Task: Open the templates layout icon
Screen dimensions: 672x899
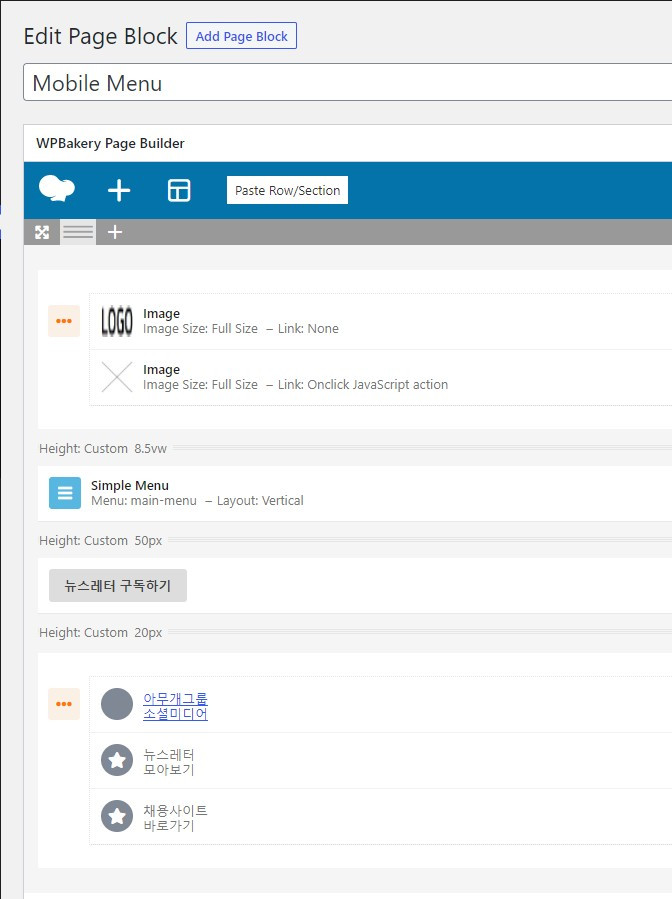Action: click(179, 190)
